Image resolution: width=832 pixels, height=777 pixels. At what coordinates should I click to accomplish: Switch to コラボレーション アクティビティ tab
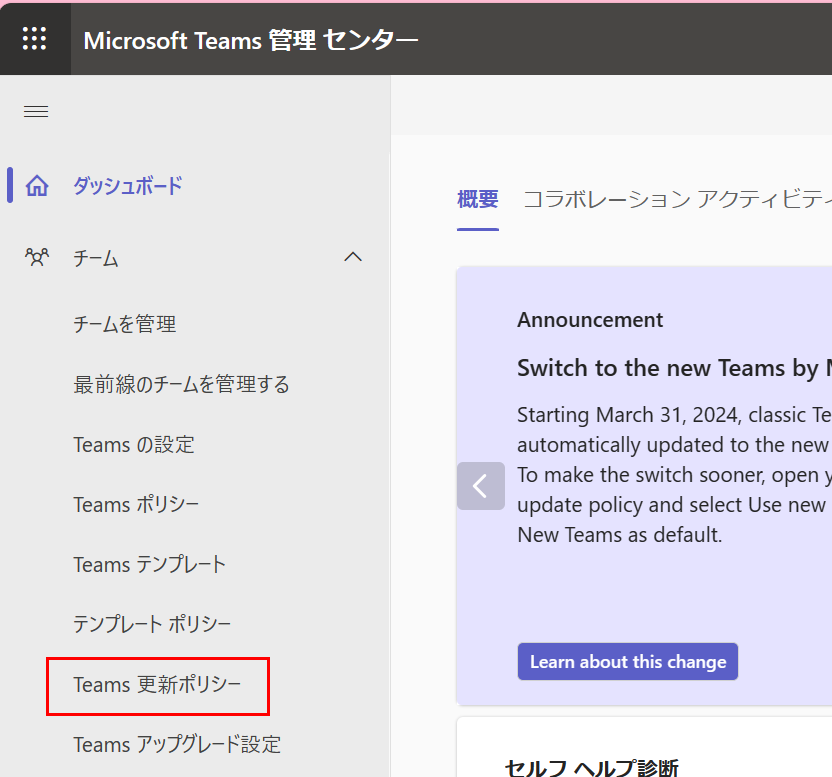pyautogui.click(x=677, y=200)
